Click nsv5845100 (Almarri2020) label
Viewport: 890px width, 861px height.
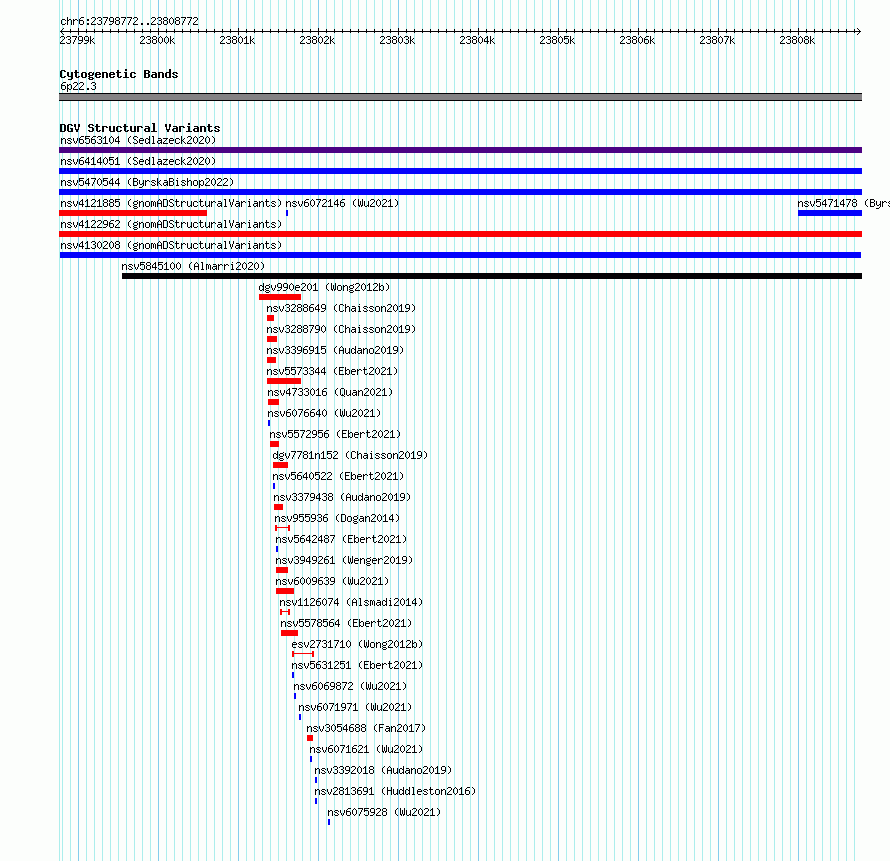coord(193,266)
